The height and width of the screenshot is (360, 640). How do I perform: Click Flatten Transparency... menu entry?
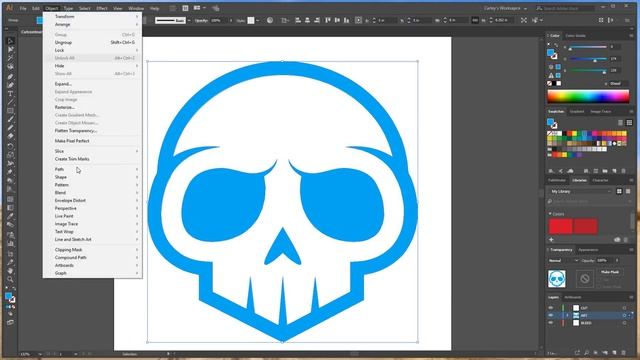[x=76, y=131]
